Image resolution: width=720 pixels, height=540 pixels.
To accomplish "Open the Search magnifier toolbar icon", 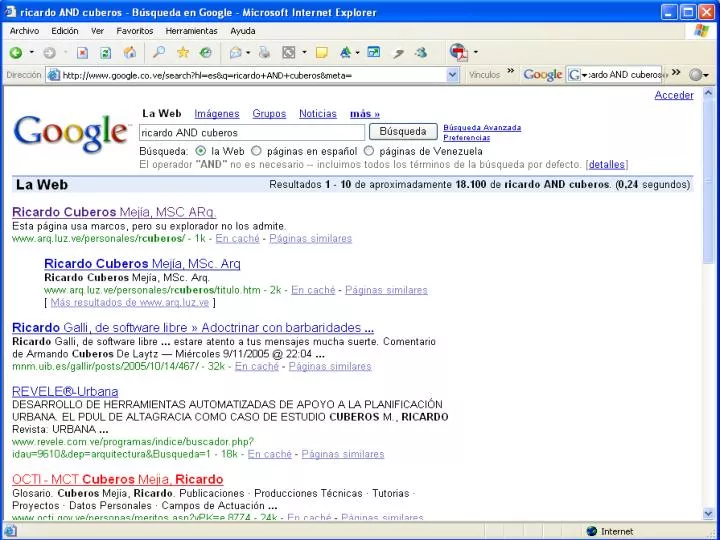I will click(159, 52).
